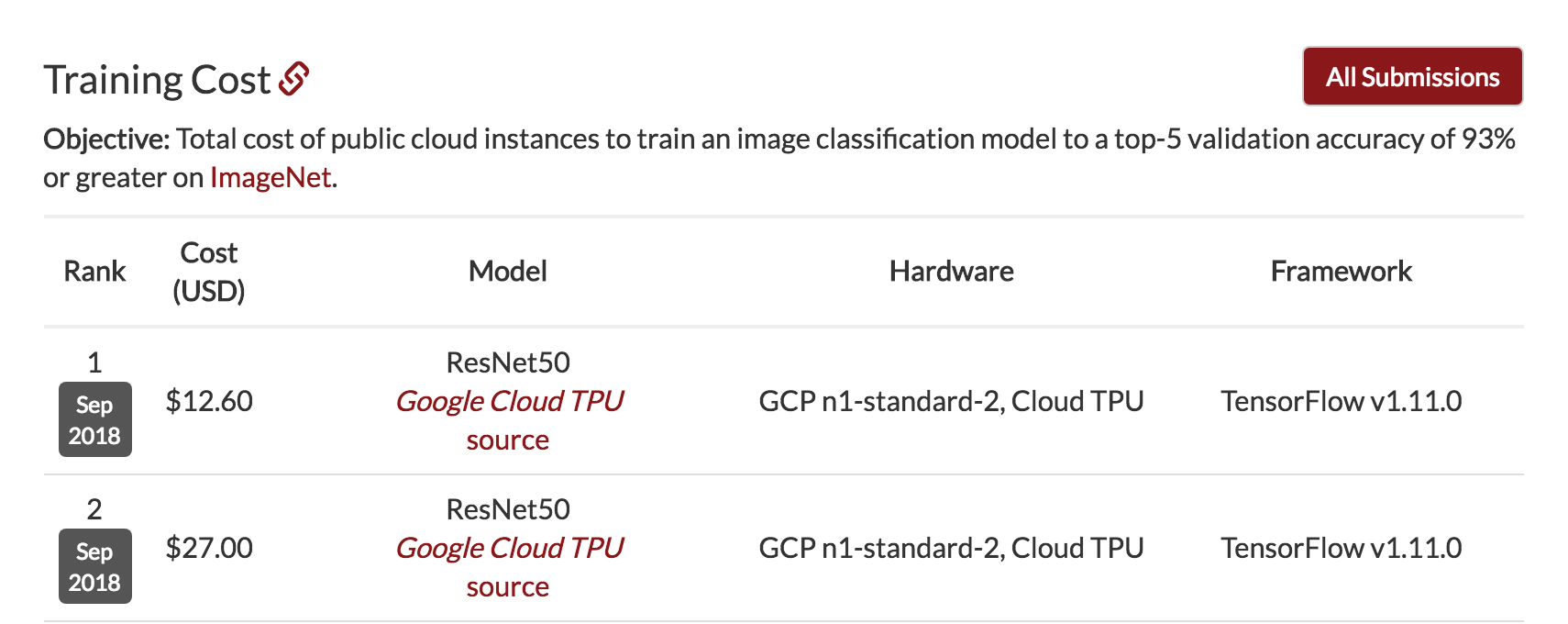Click the $27.00 cost value

(x=209, y=548)
